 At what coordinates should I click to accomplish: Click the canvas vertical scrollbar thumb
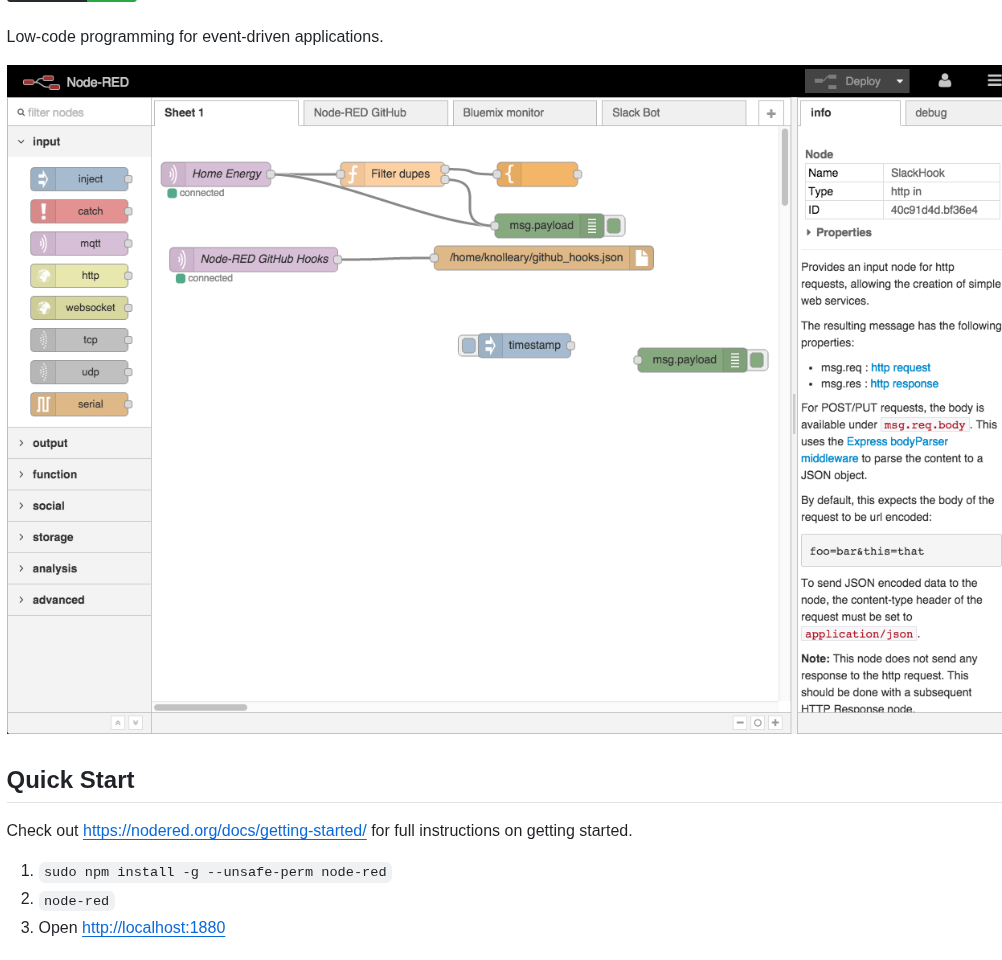(785, 167)
